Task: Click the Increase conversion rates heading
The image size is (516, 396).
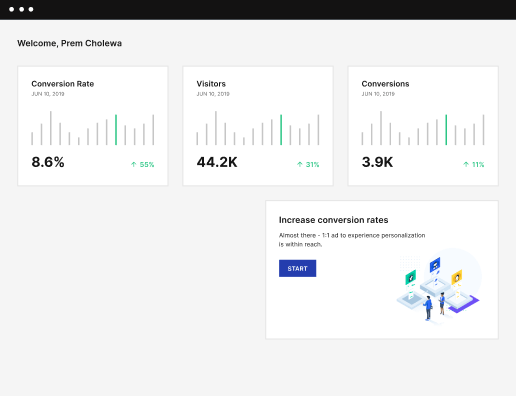Action: pyautogui.click(x=333, y=220)
